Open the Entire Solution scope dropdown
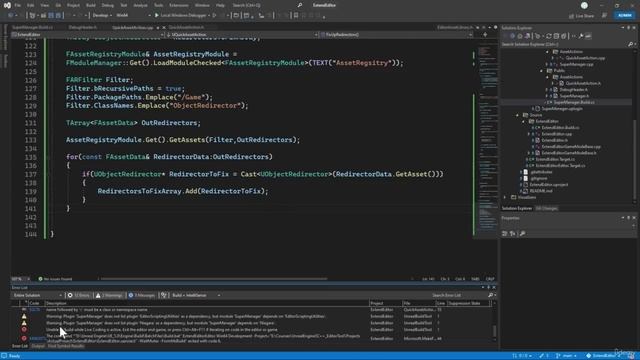 tap(37, 295)
